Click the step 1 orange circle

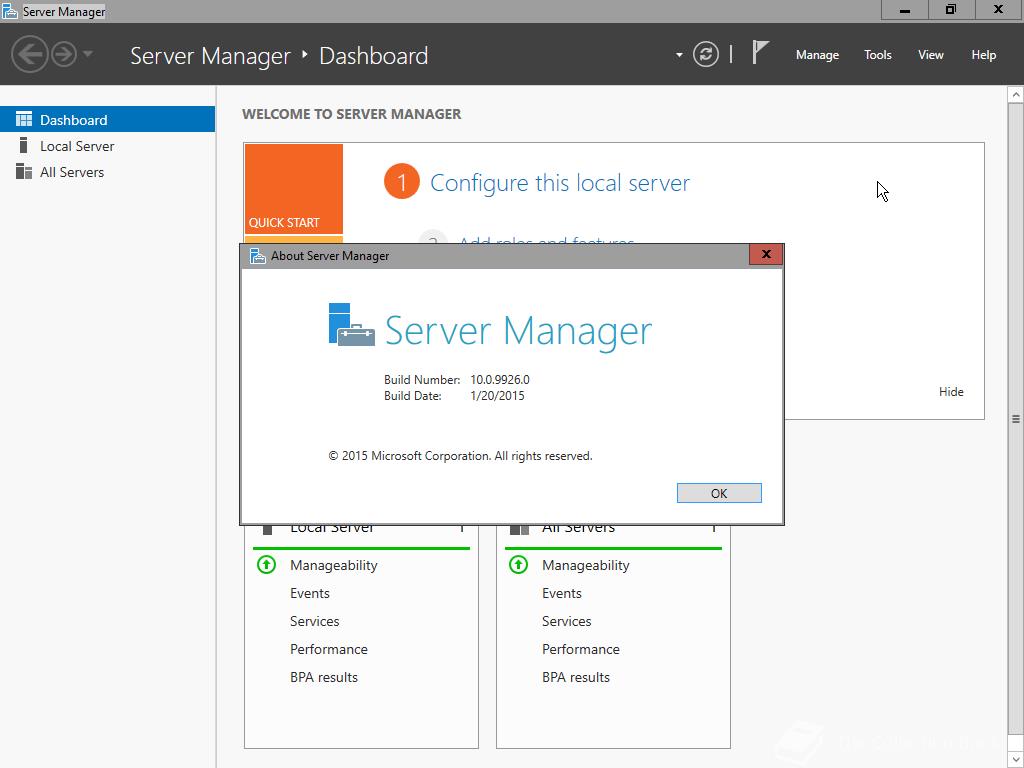point(402,182)
